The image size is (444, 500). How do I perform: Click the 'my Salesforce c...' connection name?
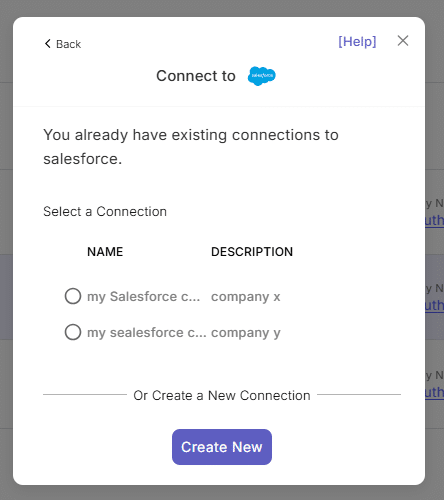(x=144, y=296)
